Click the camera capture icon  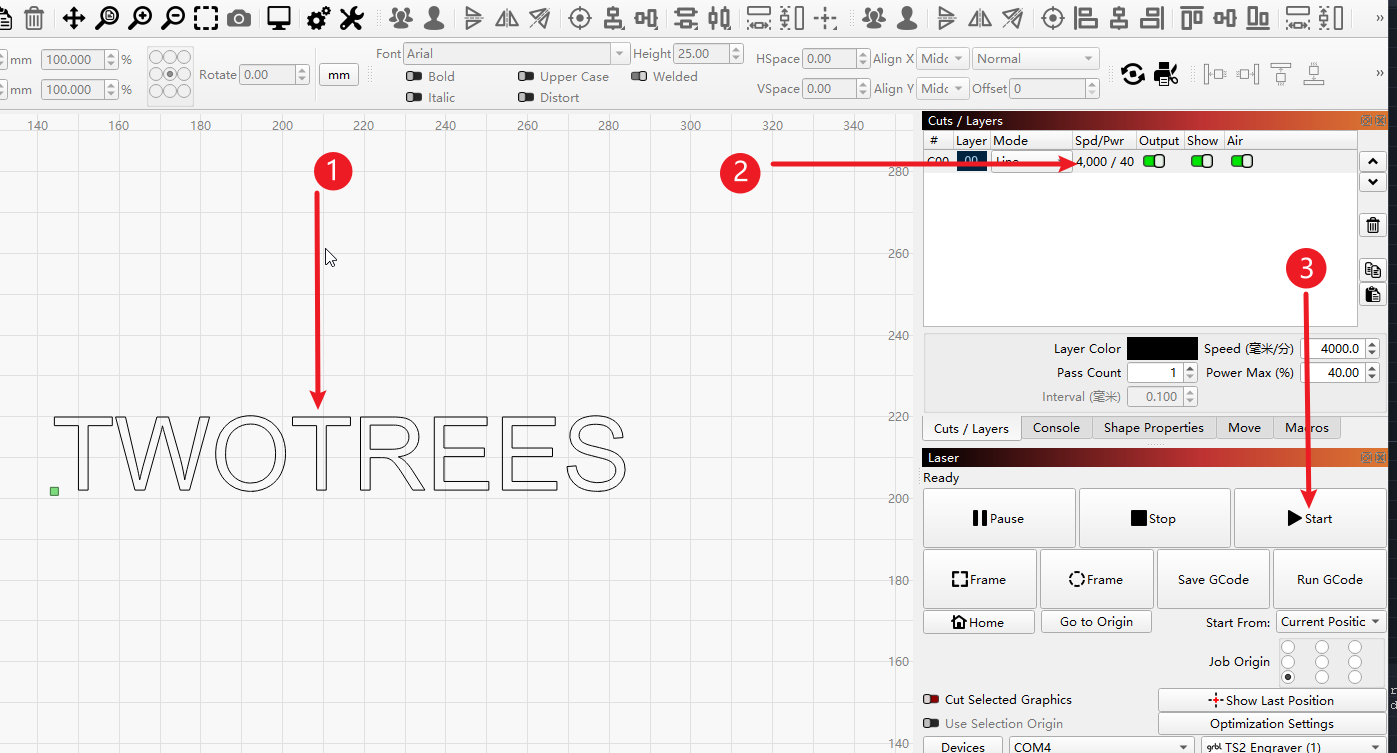point(239,18)
